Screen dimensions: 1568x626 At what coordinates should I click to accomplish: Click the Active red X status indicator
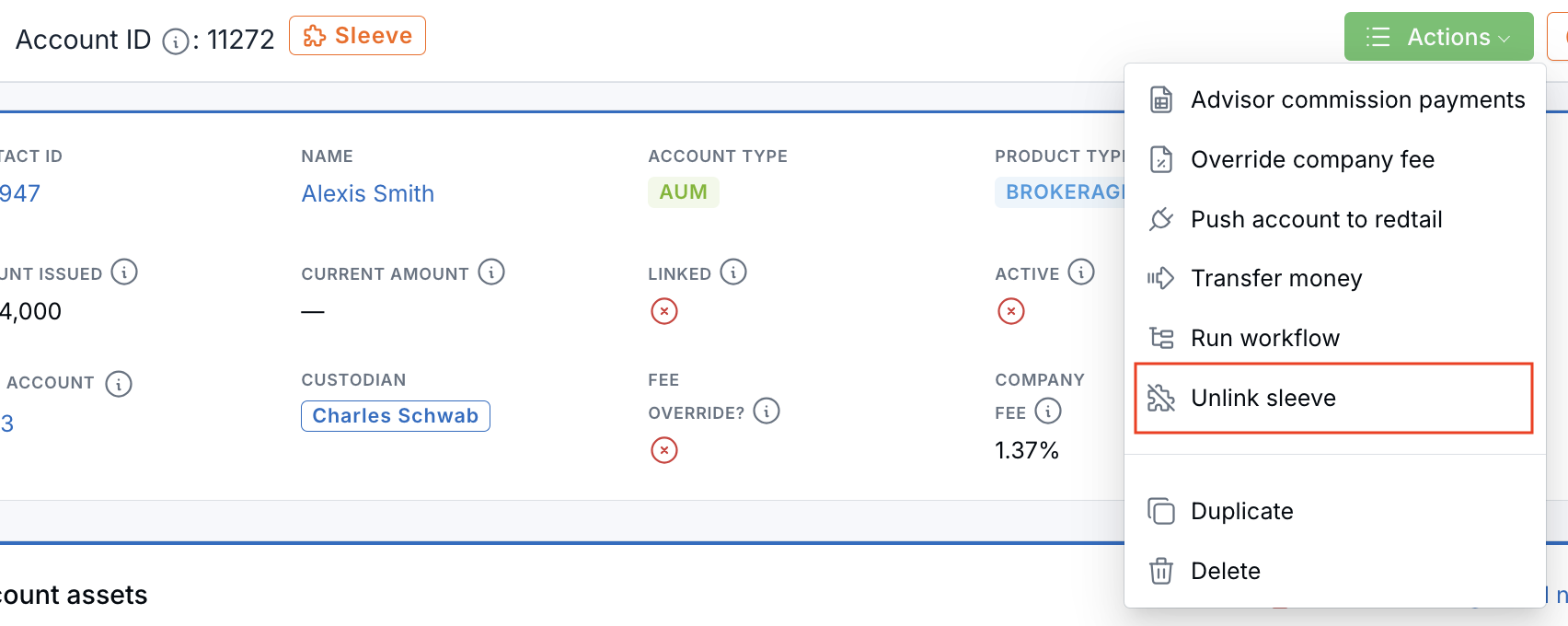1011,311
